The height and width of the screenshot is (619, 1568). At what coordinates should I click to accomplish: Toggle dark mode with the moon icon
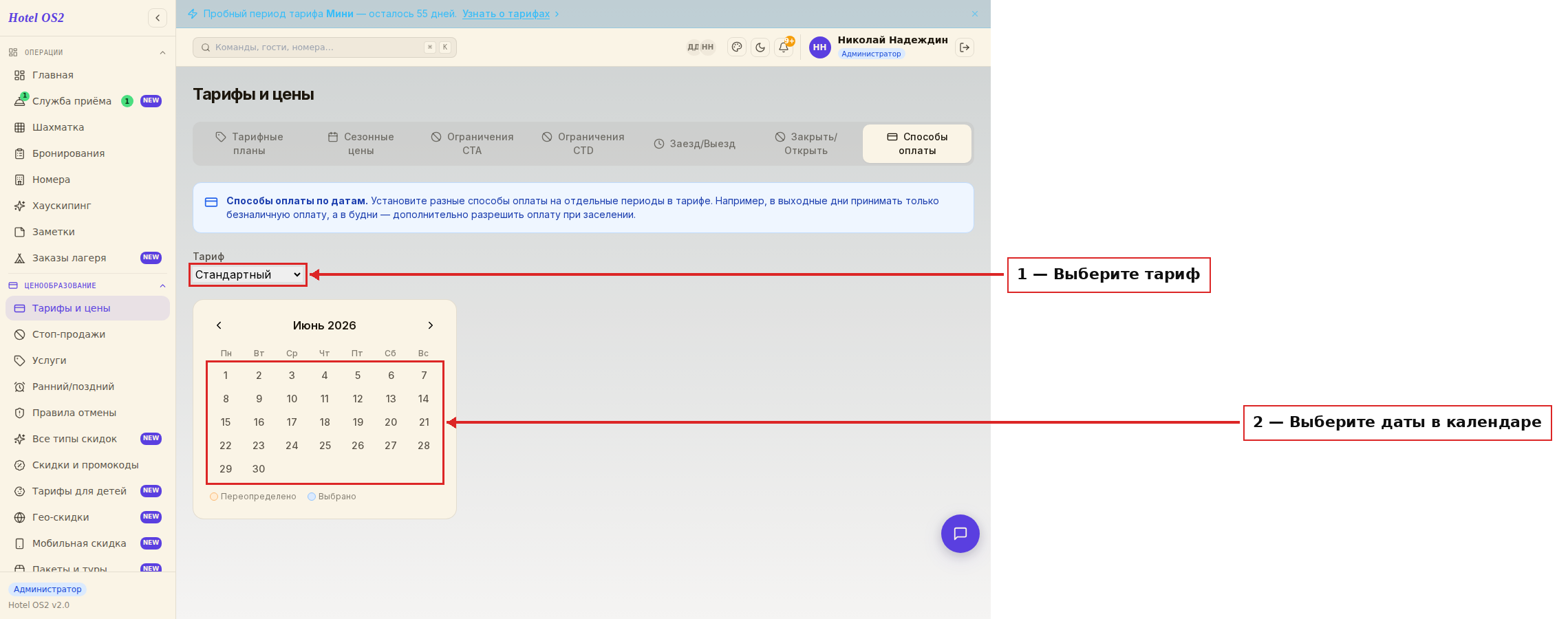[760, 47]
